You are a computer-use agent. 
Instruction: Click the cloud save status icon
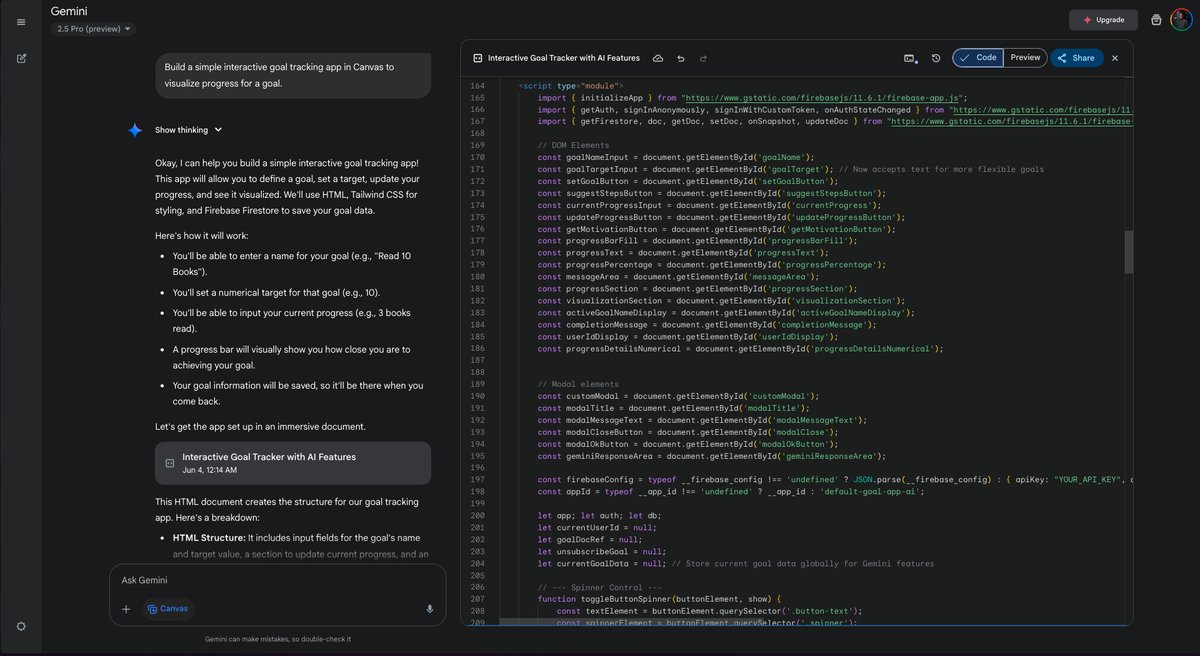tap(658, 58)
